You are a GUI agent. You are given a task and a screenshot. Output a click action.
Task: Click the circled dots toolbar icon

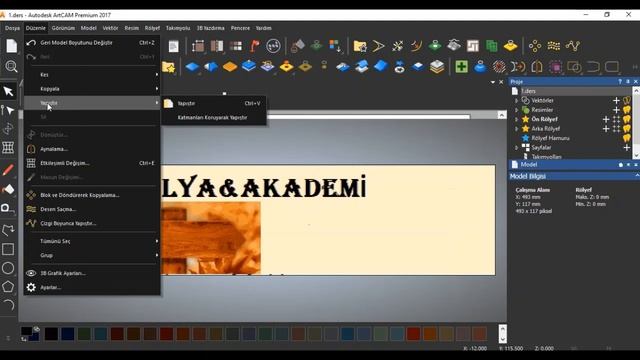point(273,46)
